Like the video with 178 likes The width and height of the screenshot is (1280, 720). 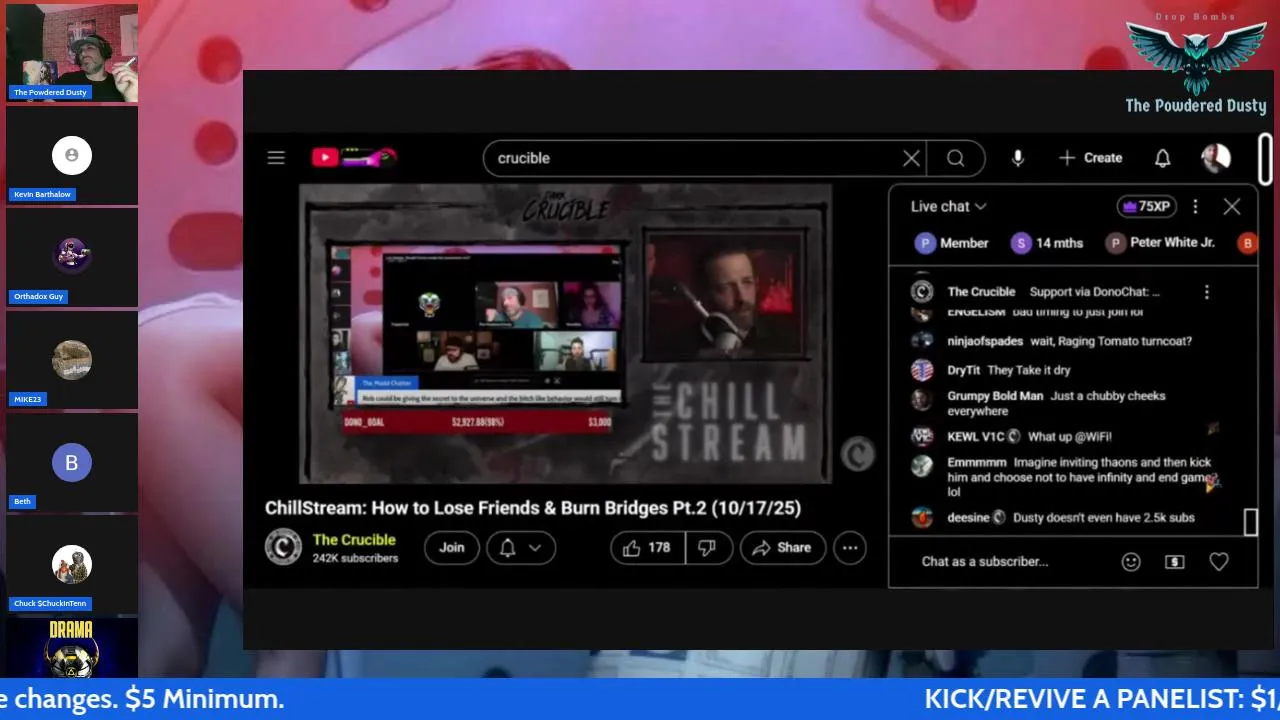pos(647,547)
